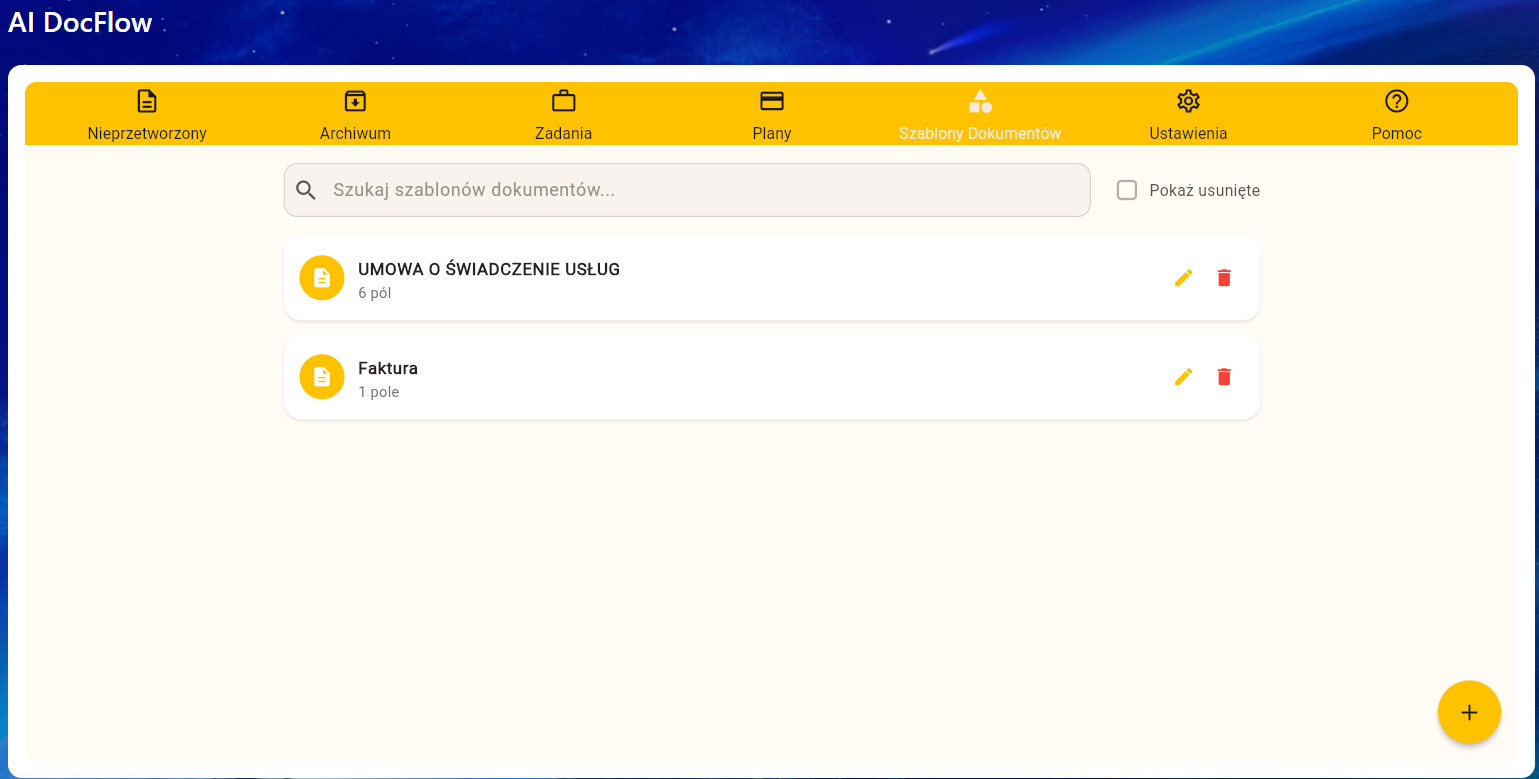Enable the Pokaż usunięte checkbox

[1127, 190]
